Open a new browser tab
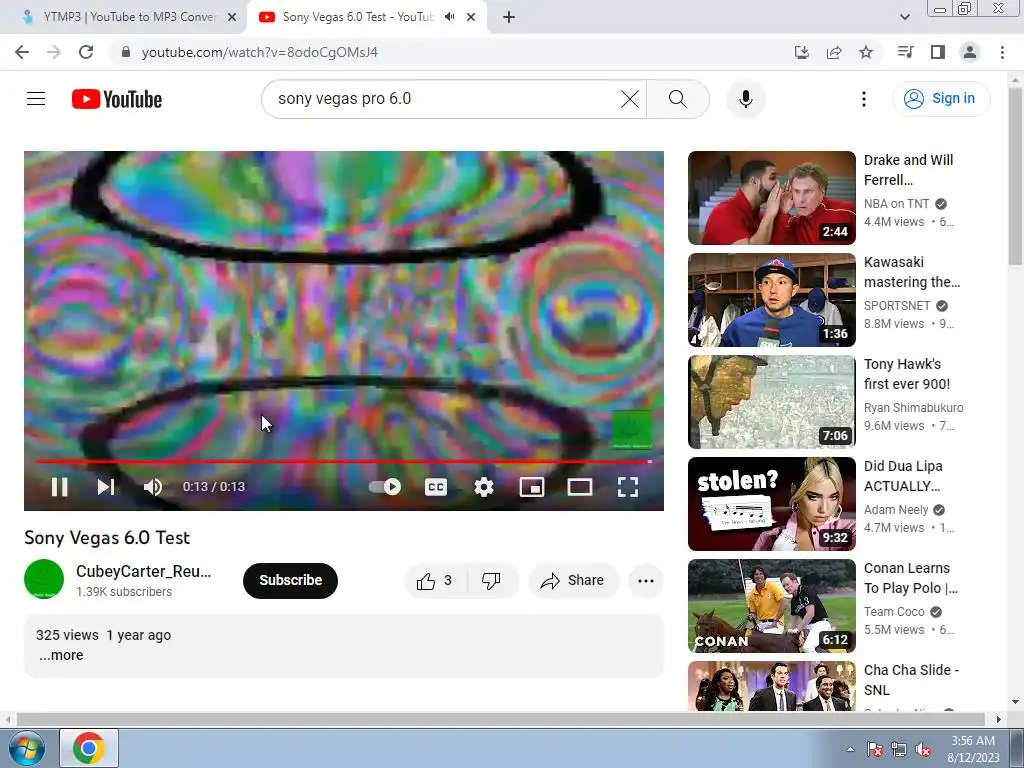Viewport: 1024px width, 768px height. pyautogui.click(x=509, y=18)
